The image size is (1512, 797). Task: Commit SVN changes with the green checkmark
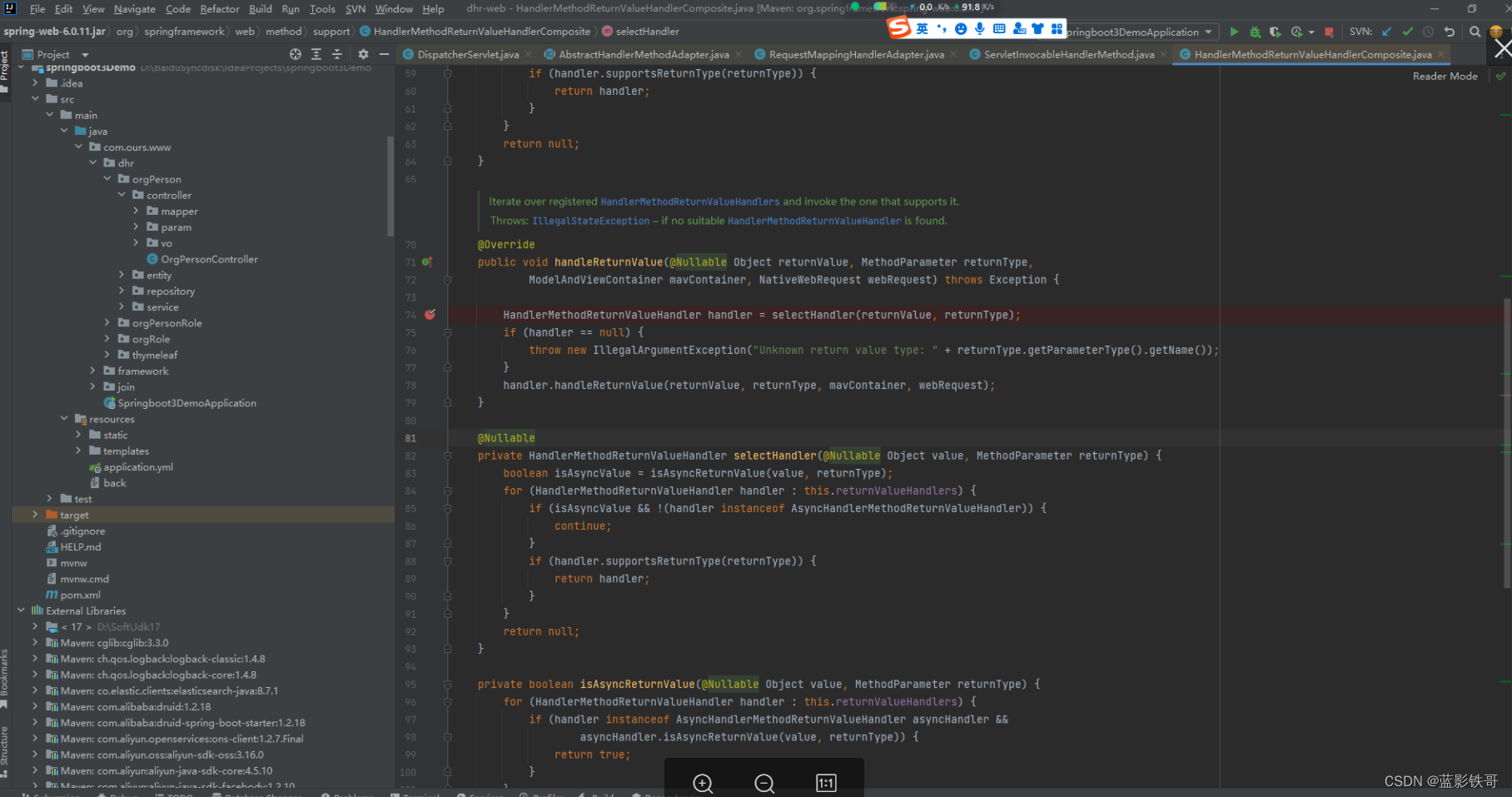[1407, 32]
